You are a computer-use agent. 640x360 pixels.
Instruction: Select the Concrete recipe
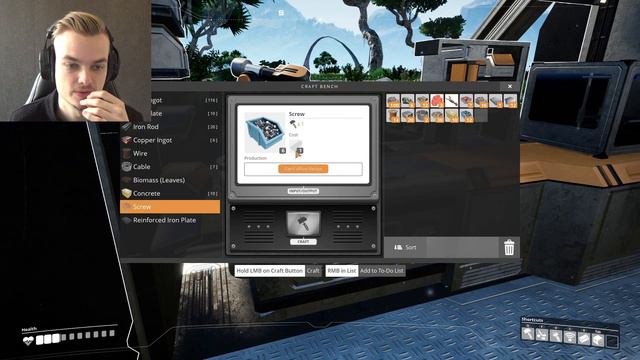coord(170,193)
